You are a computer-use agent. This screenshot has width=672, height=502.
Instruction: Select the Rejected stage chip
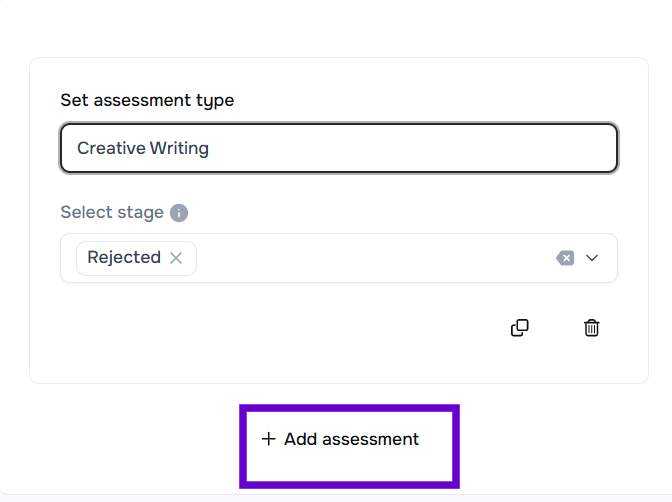coord(124,258)
